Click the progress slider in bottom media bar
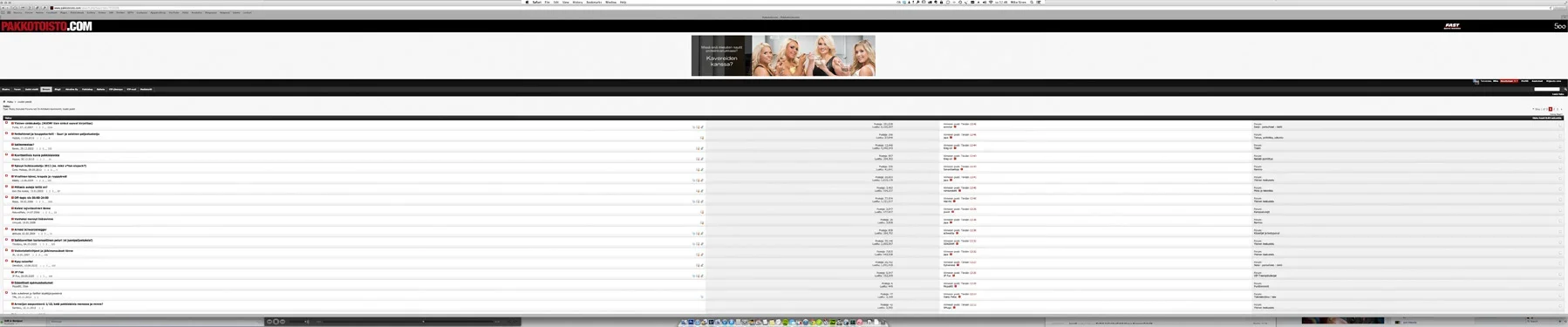The height and width of the screenshot is (327, 1568). [408, 321]
